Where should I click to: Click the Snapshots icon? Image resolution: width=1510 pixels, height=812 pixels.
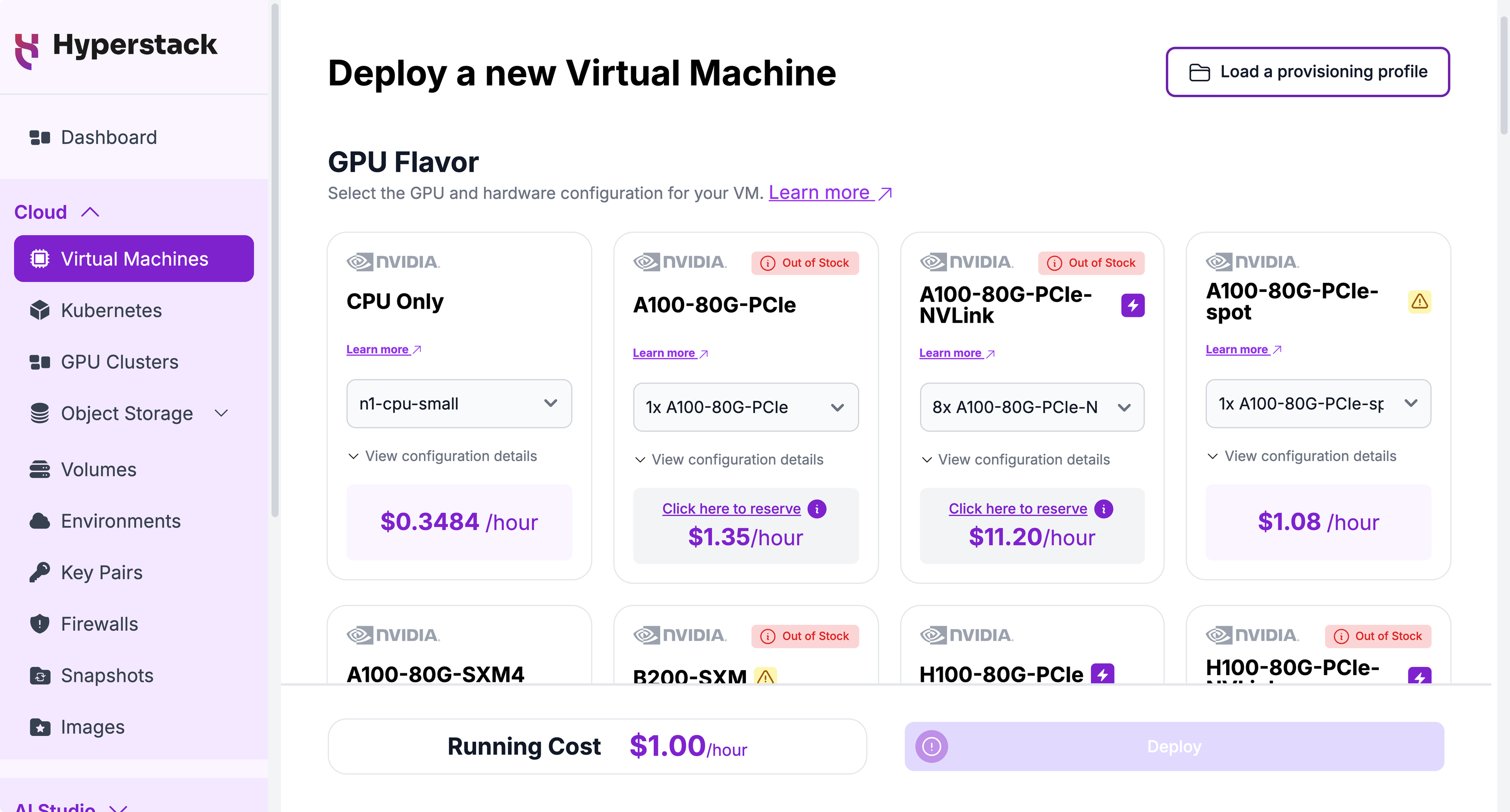[x=39, y=676]
